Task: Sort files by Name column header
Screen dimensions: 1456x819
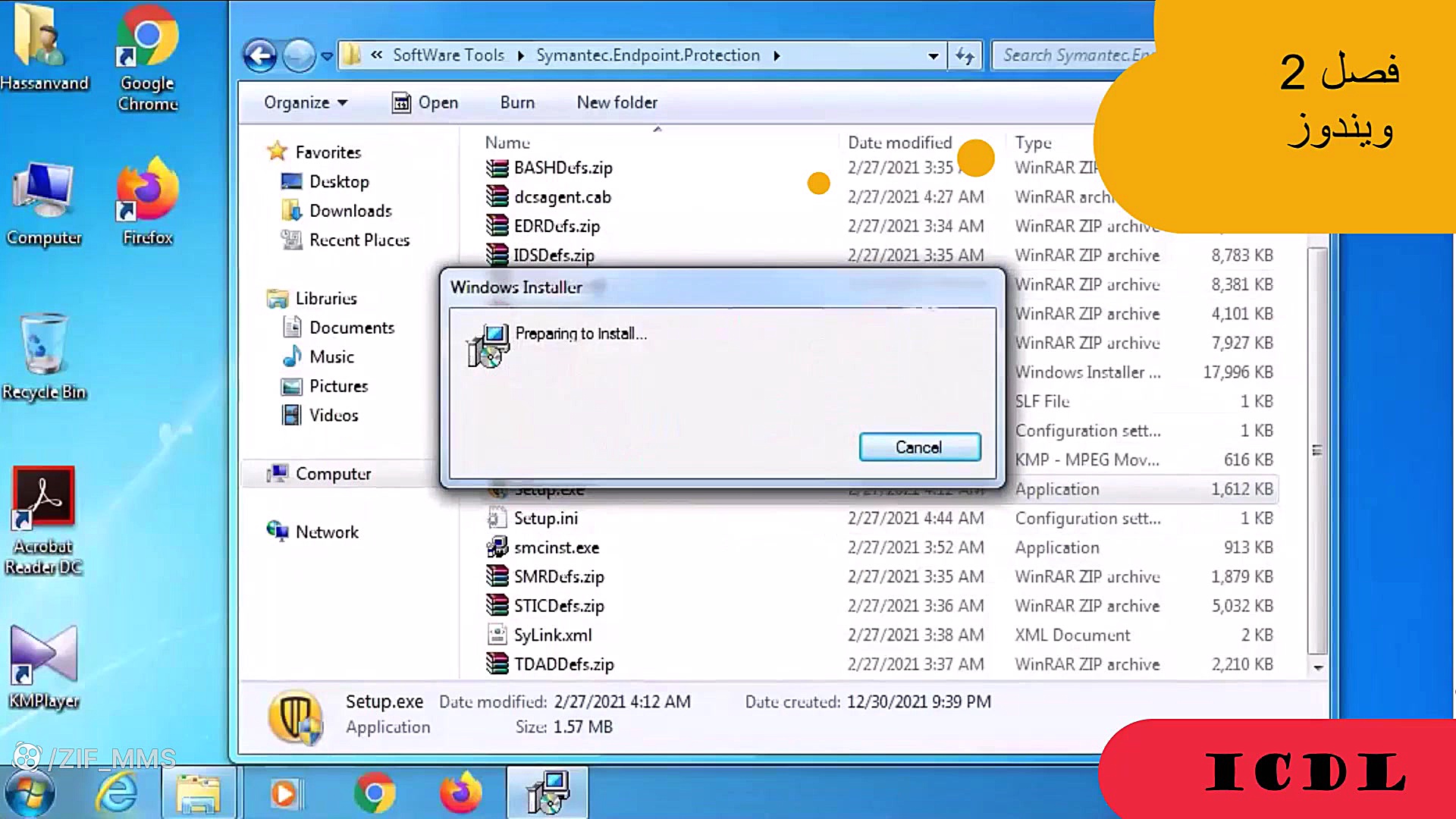Action: click(507, 143)
